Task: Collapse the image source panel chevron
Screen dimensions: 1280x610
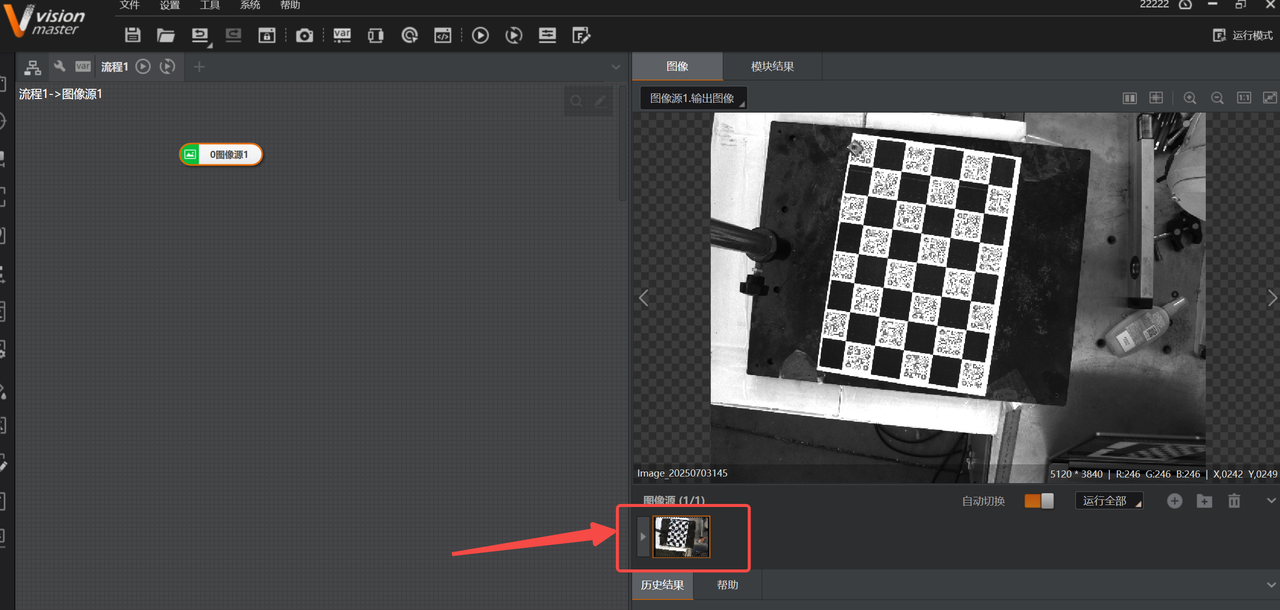Action: [x=1271, y=501]
